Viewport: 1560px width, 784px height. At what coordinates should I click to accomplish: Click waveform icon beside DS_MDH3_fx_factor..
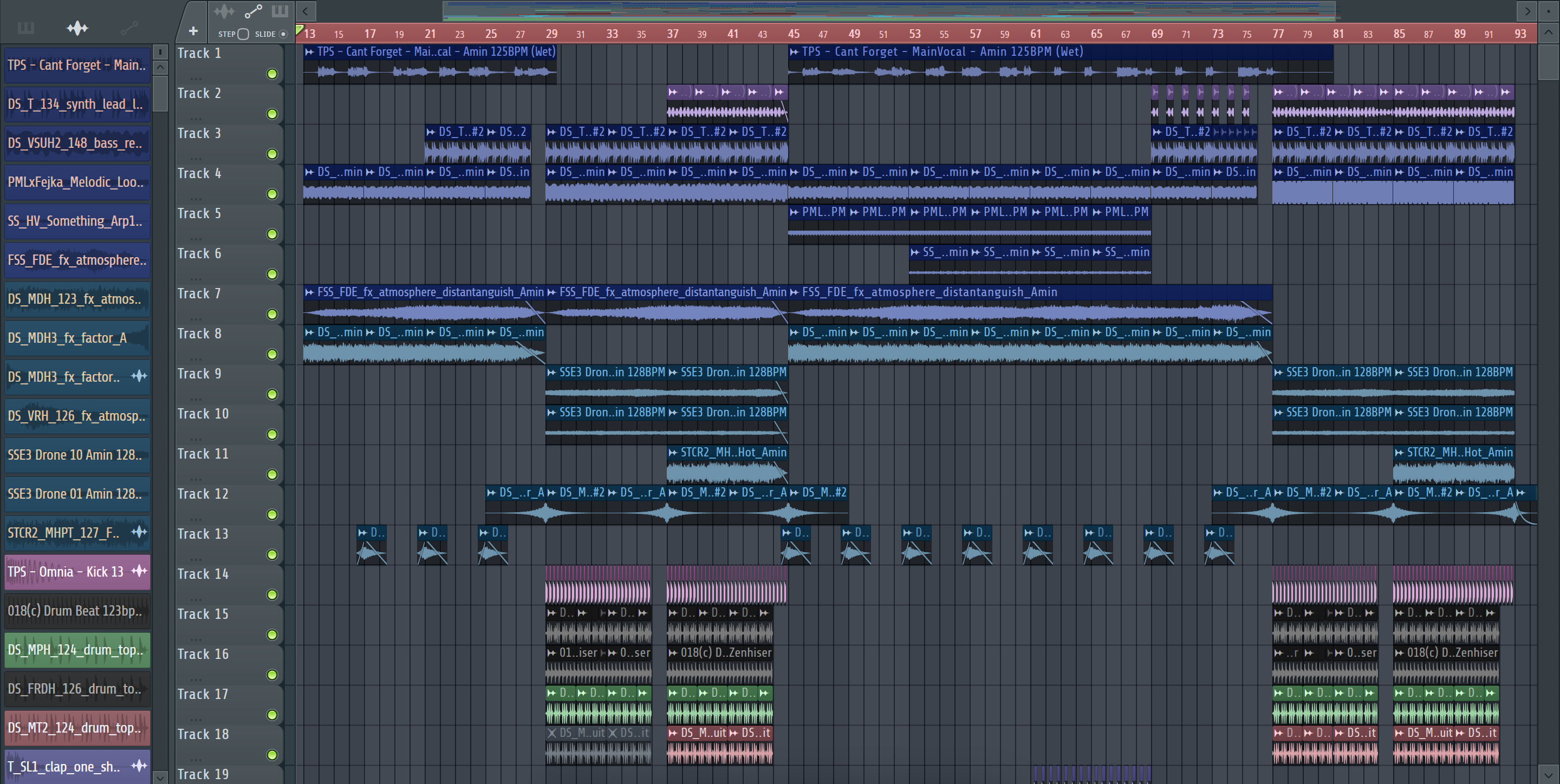pos(139,376)
